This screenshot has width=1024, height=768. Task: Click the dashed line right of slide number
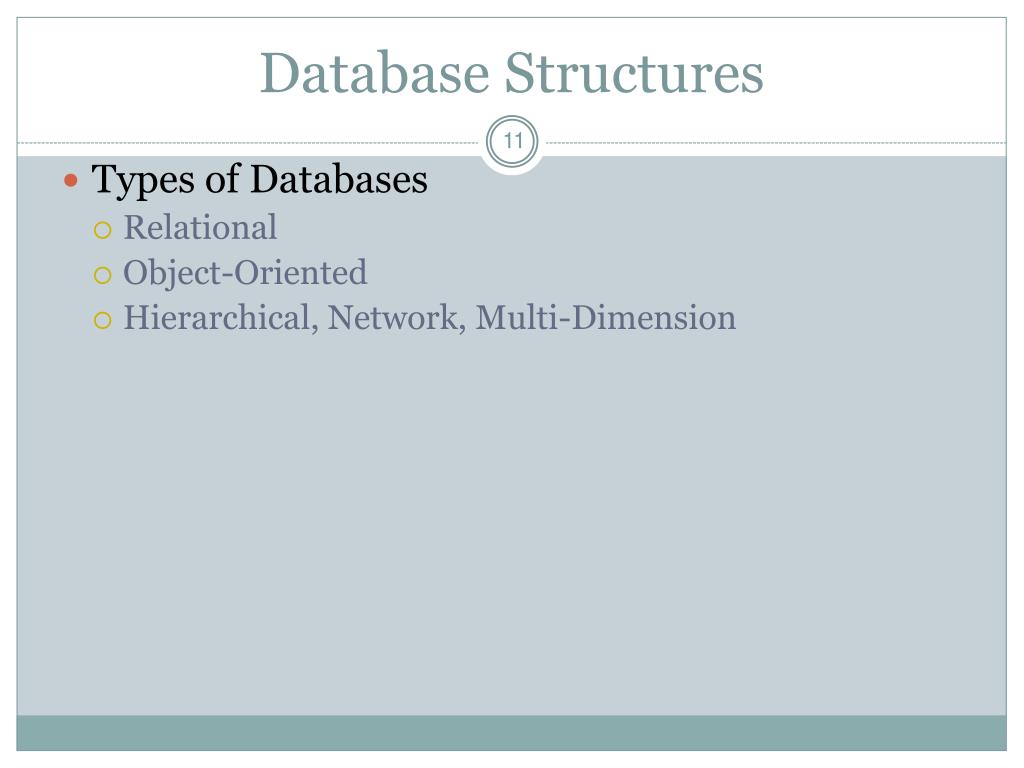pos(776,142)
